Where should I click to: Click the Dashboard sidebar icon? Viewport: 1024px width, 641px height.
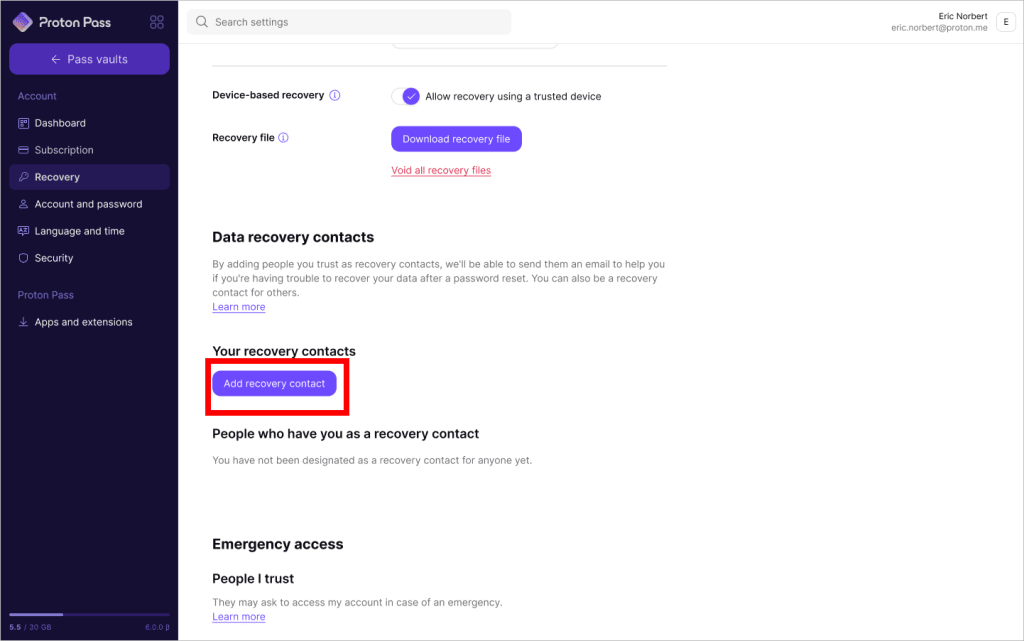tap(24, 123)
